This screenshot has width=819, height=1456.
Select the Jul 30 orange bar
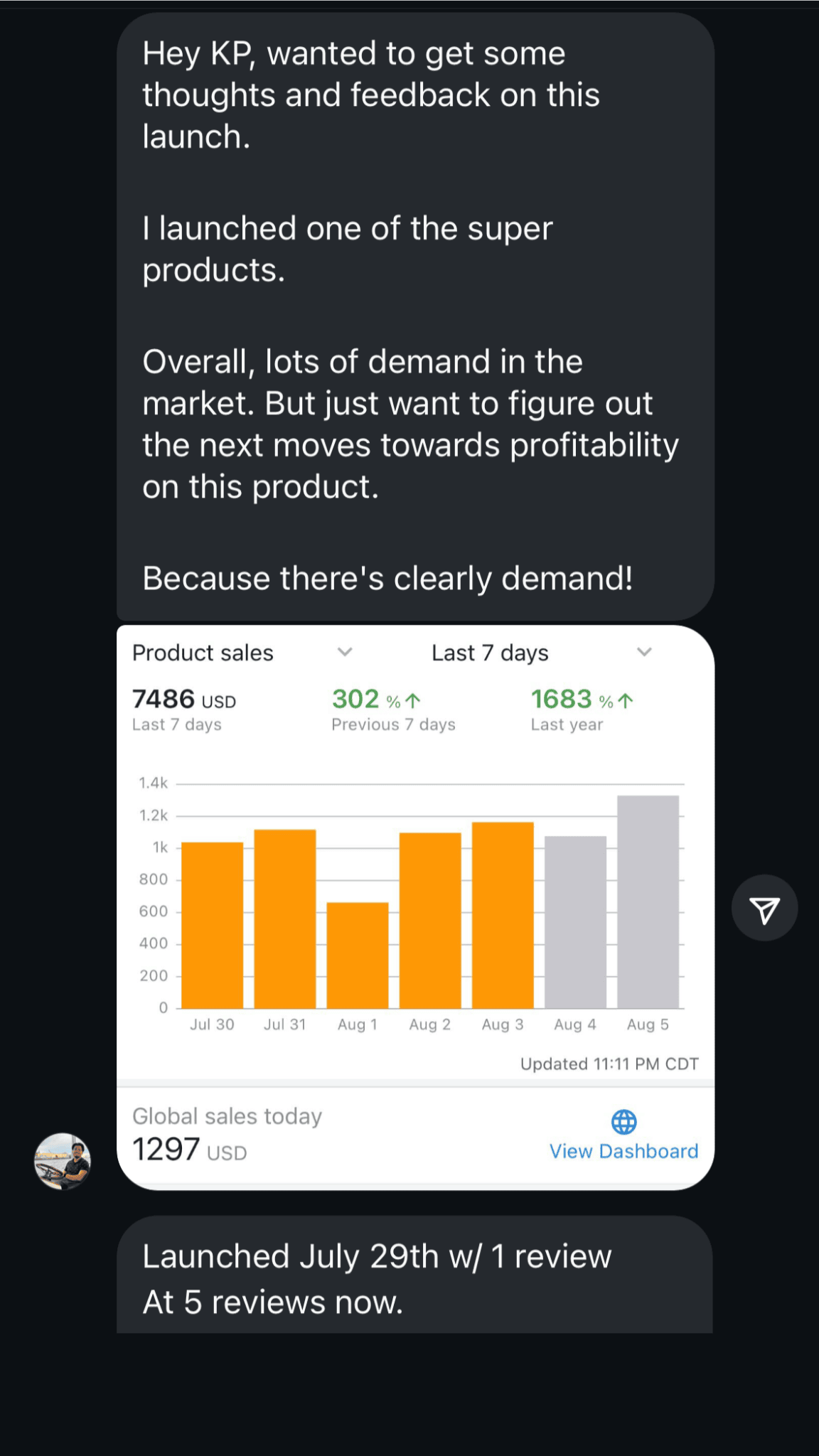click(x=212, y=924)
